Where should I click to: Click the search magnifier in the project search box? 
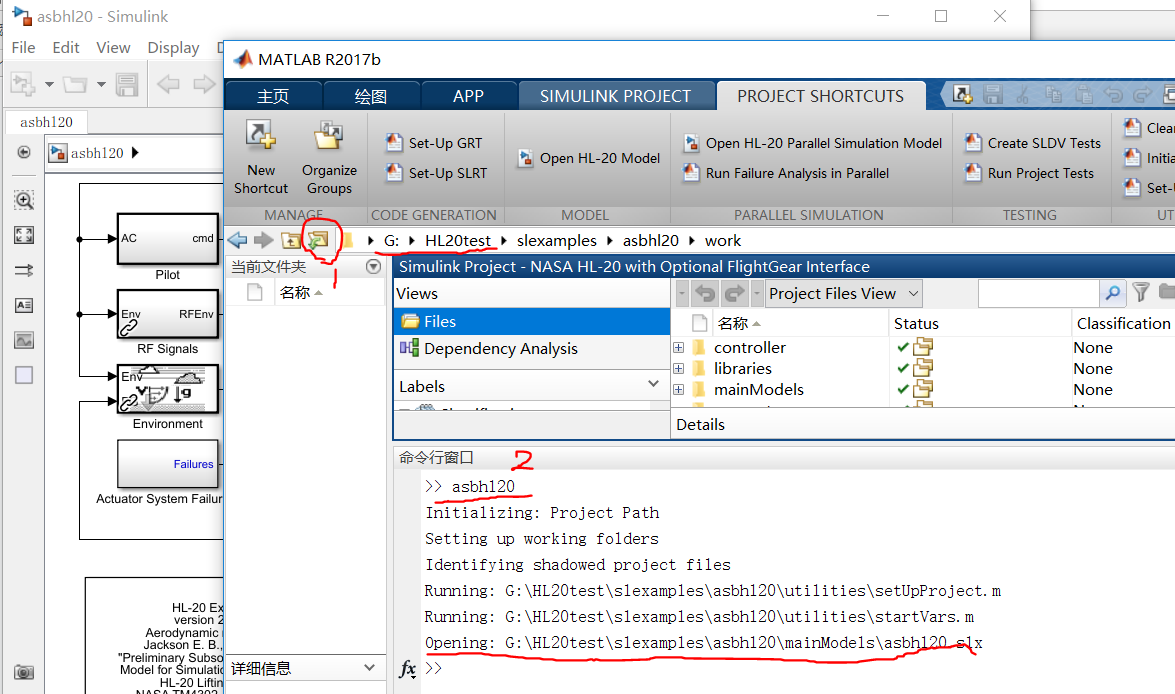[1112, 293]
